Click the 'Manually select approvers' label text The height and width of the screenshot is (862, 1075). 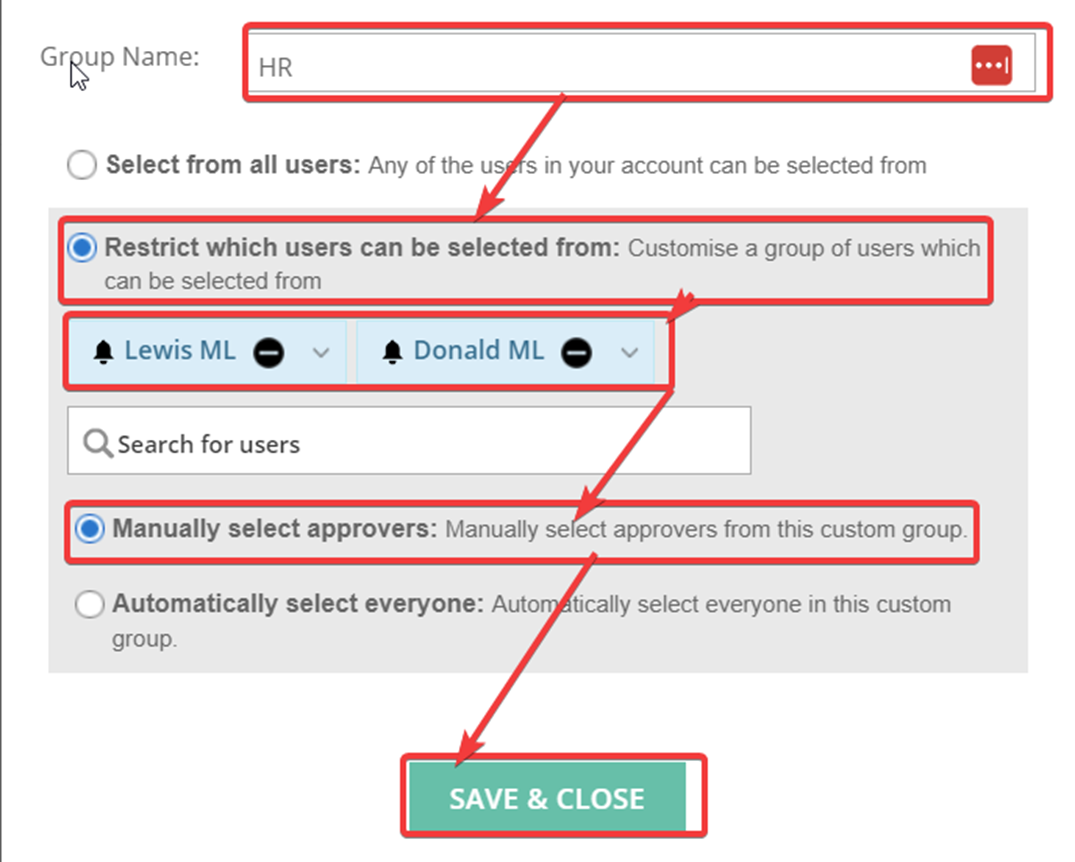275,529
